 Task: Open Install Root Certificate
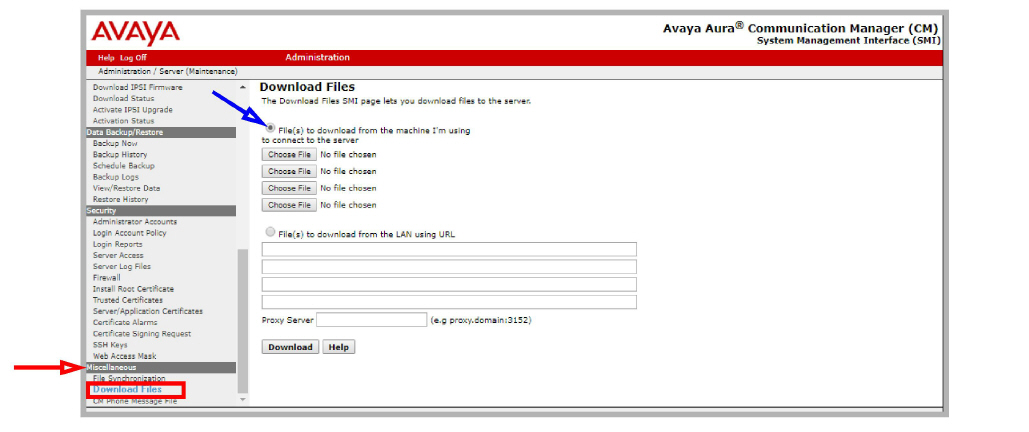(133, 289)
